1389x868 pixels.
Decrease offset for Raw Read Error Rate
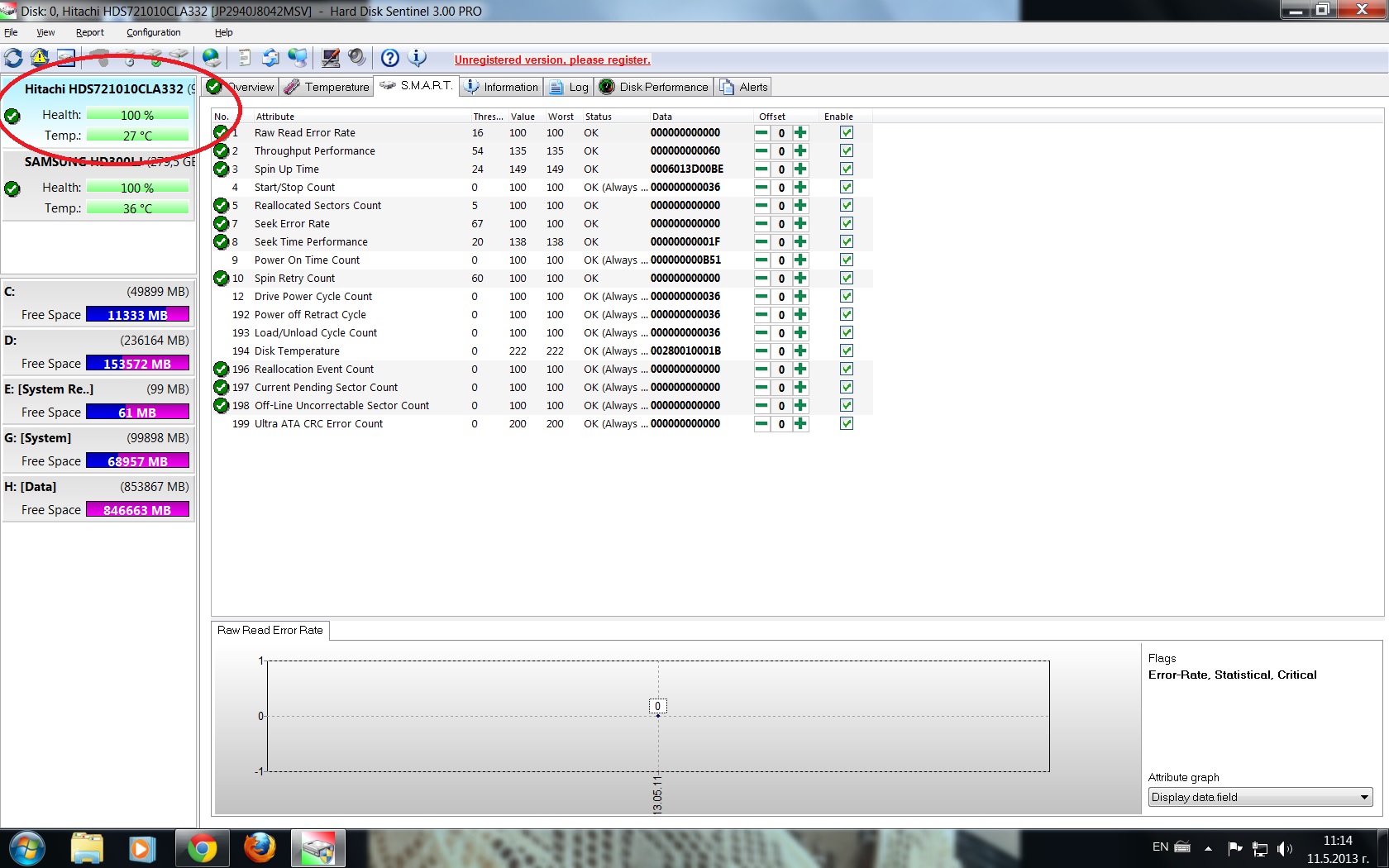tap(761, 133)
